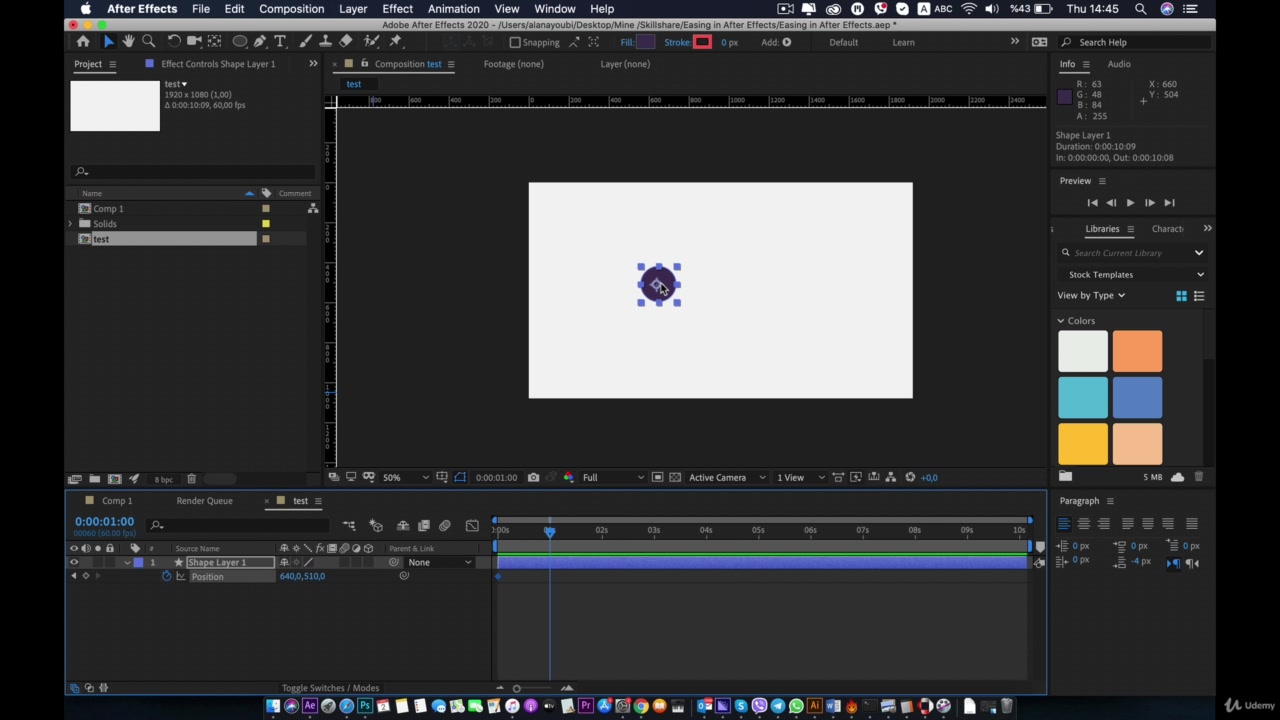Open the Active Camera dropdown
The height and width of the screenshot is (720, 1280).
[727, 478]
